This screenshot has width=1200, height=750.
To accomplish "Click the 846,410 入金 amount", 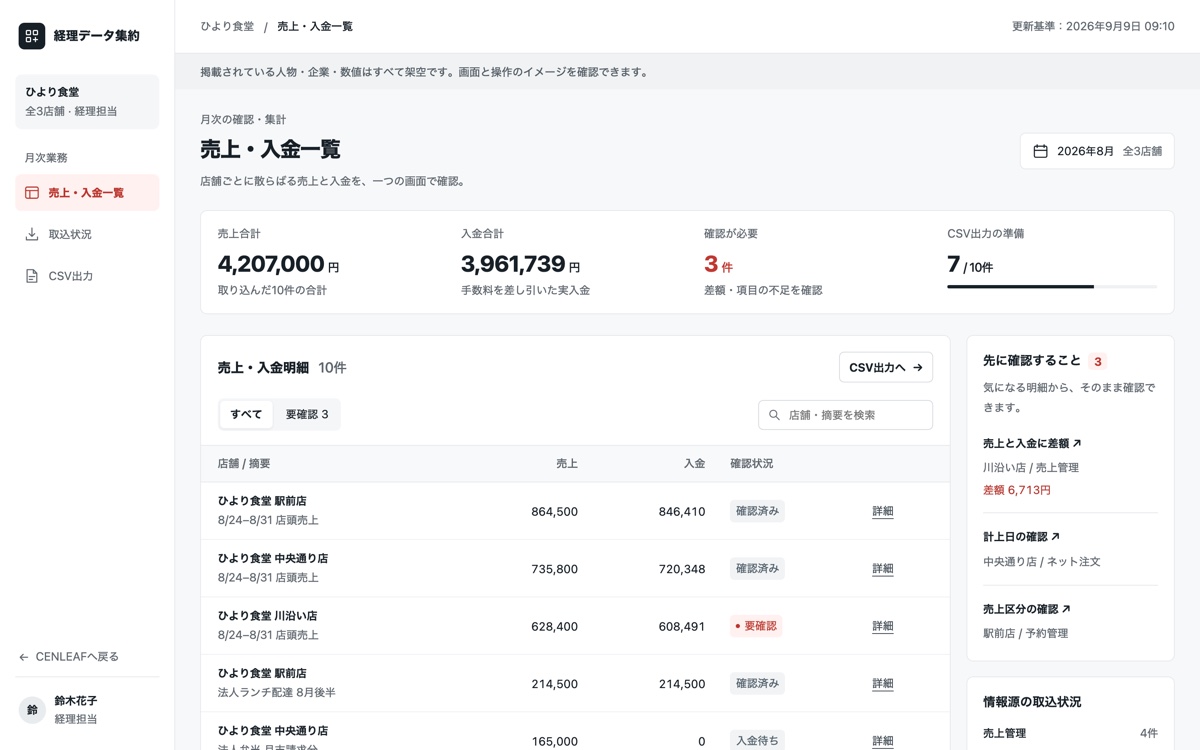I will point(682,512).
